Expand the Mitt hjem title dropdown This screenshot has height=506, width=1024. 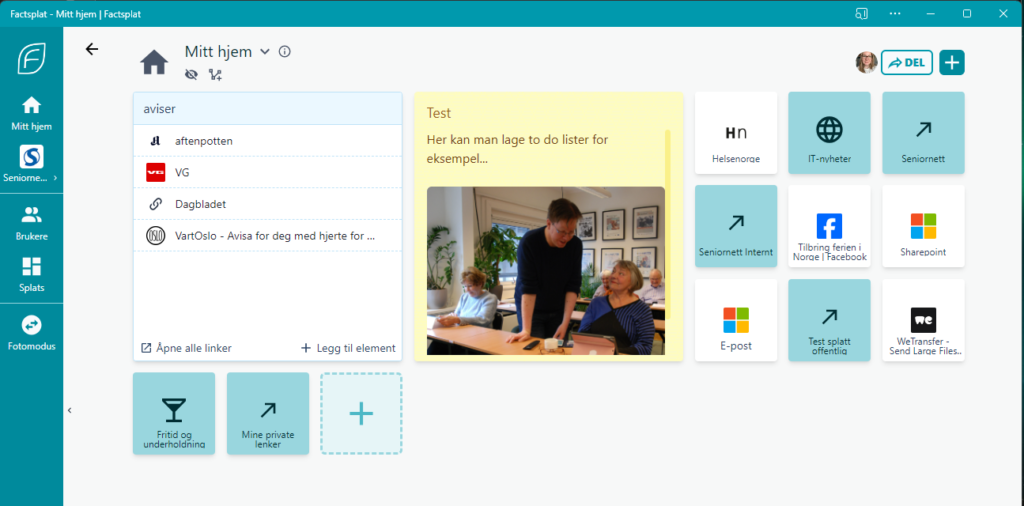tap(265, 52)
